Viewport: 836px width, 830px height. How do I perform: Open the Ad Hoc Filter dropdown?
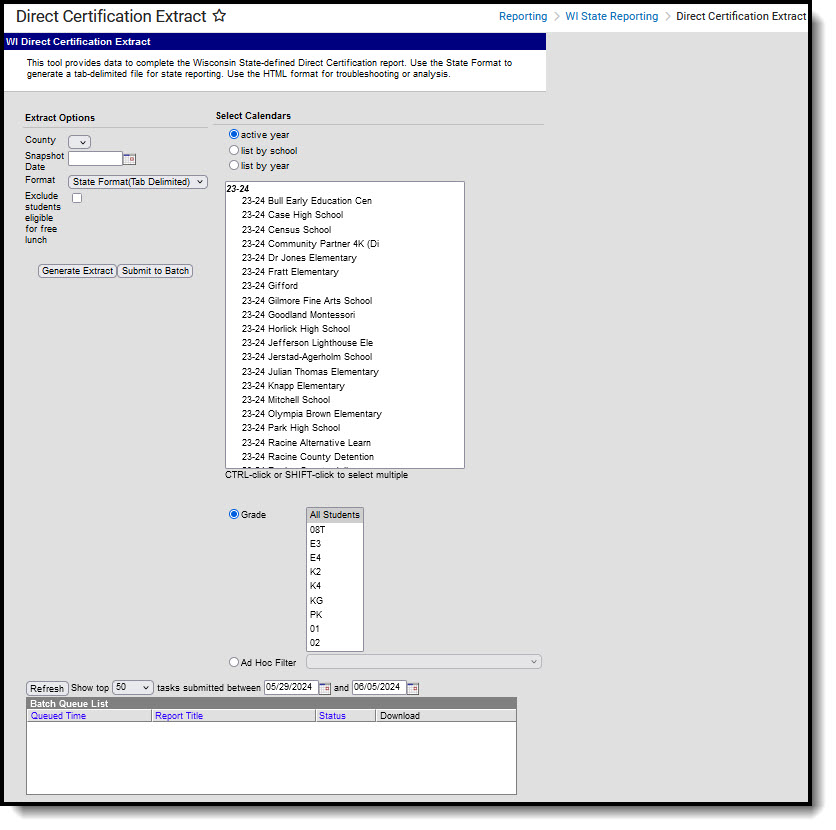424,662
